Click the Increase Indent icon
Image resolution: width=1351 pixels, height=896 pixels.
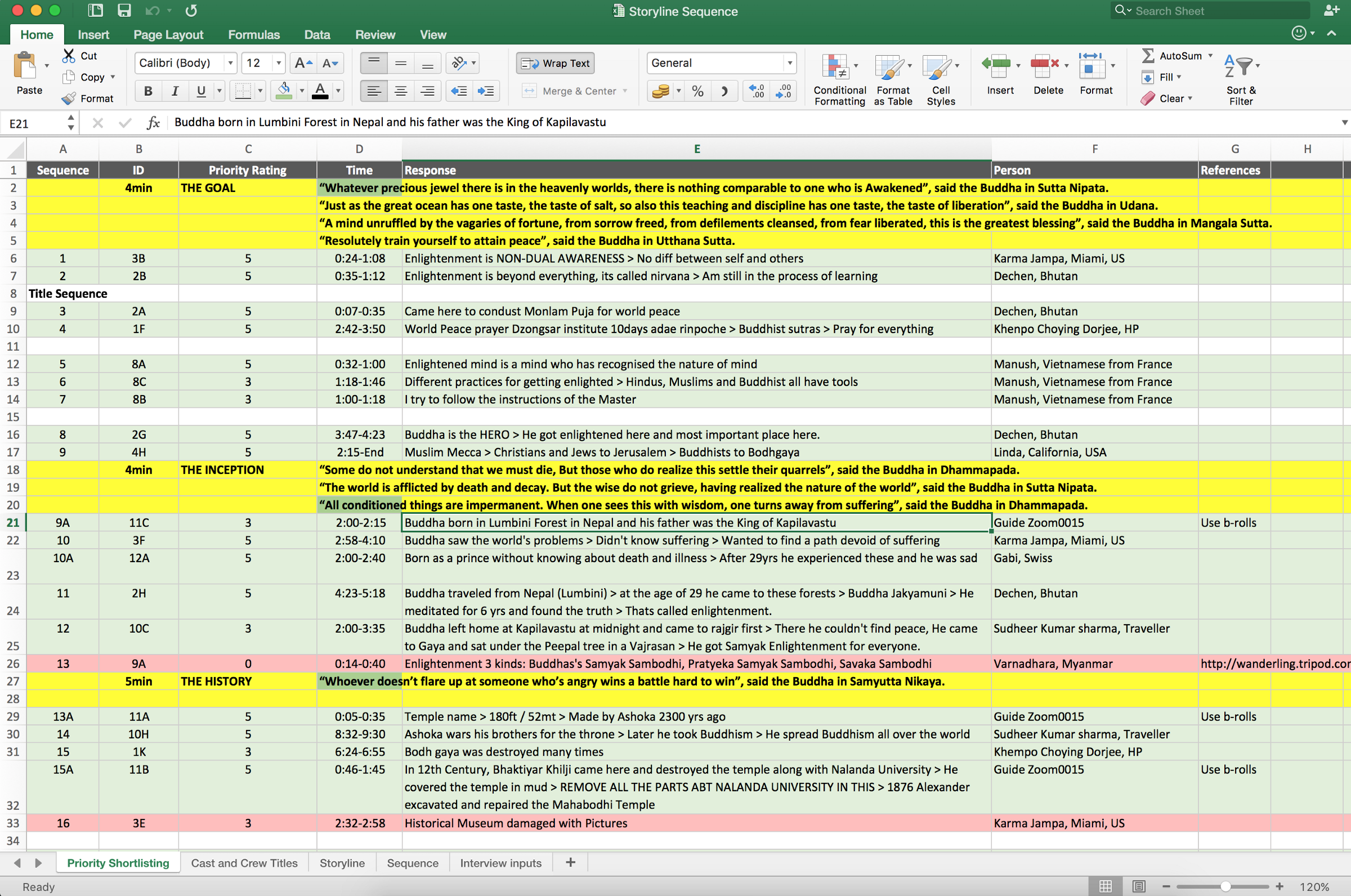click(486, 91)
